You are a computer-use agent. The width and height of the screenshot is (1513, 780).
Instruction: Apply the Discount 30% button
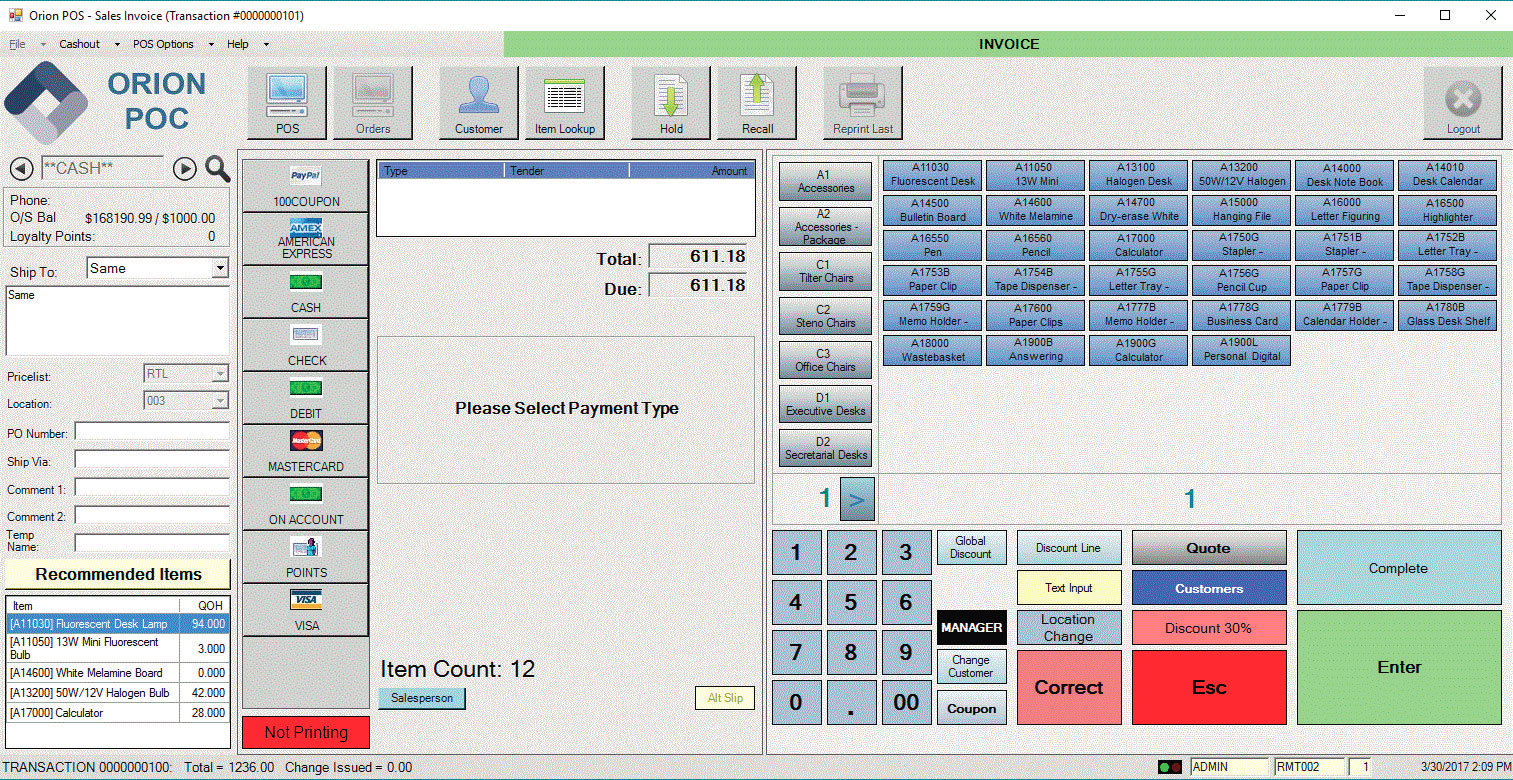pos(1208,628)
